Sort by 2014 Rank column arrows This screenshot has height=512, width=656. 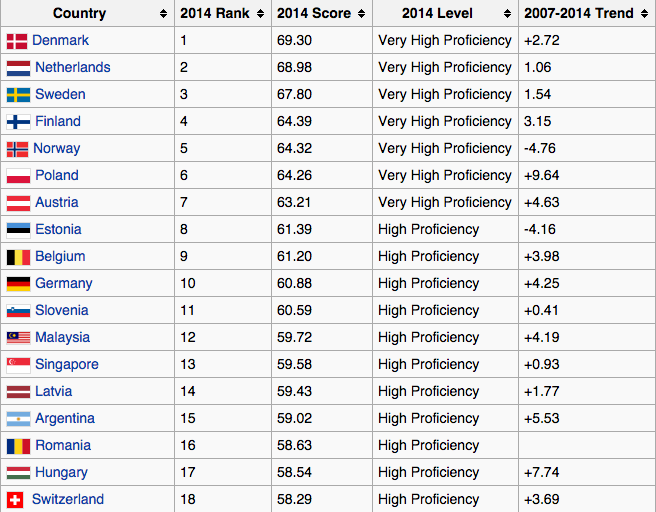259,14
